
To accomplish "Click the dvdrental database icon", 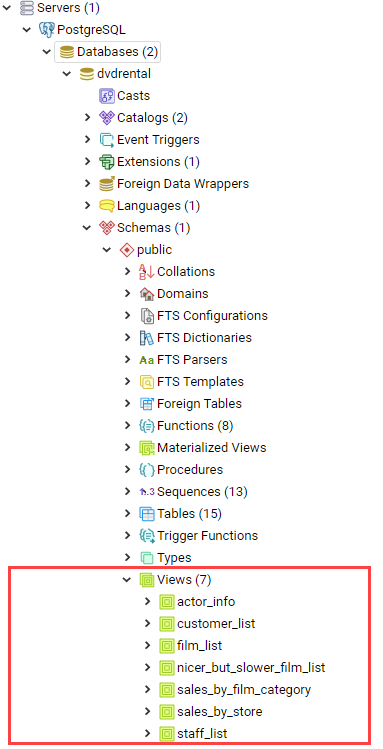I will point(86,74).
